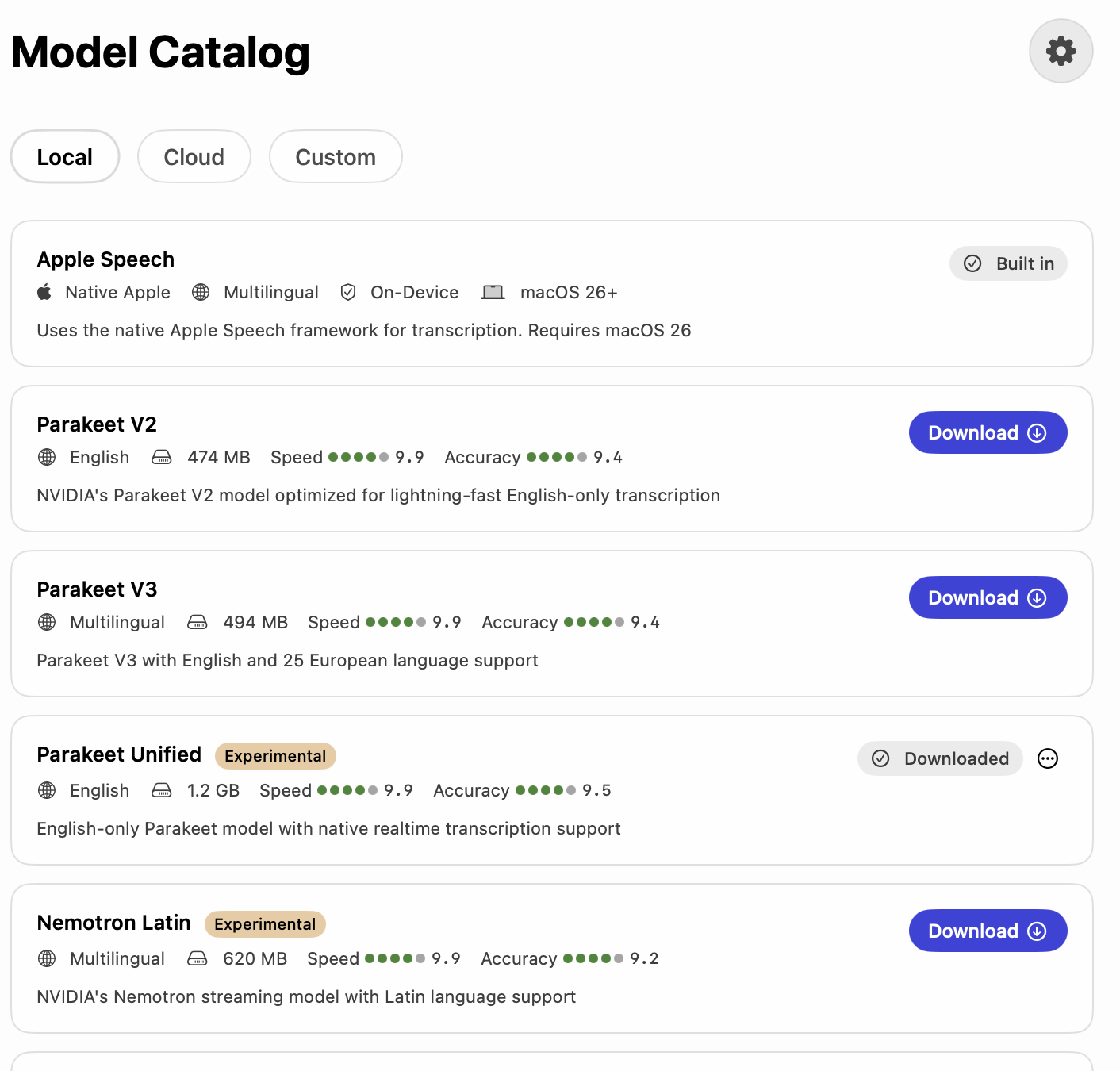Click the laptop icon beside macOS 26+

point(493,292)
